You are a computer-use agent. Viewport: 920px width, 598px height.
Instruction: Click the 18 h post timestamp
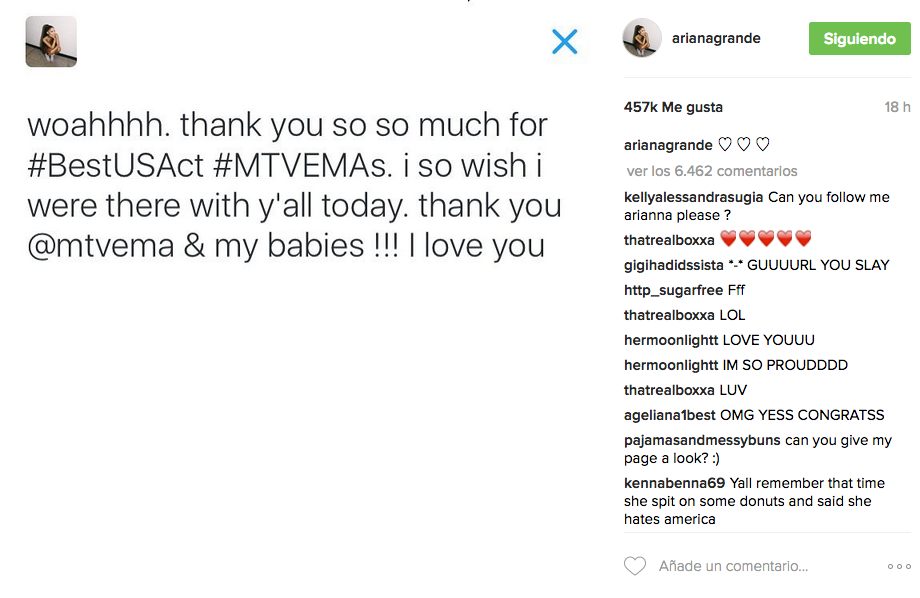[x=897, y=107]
